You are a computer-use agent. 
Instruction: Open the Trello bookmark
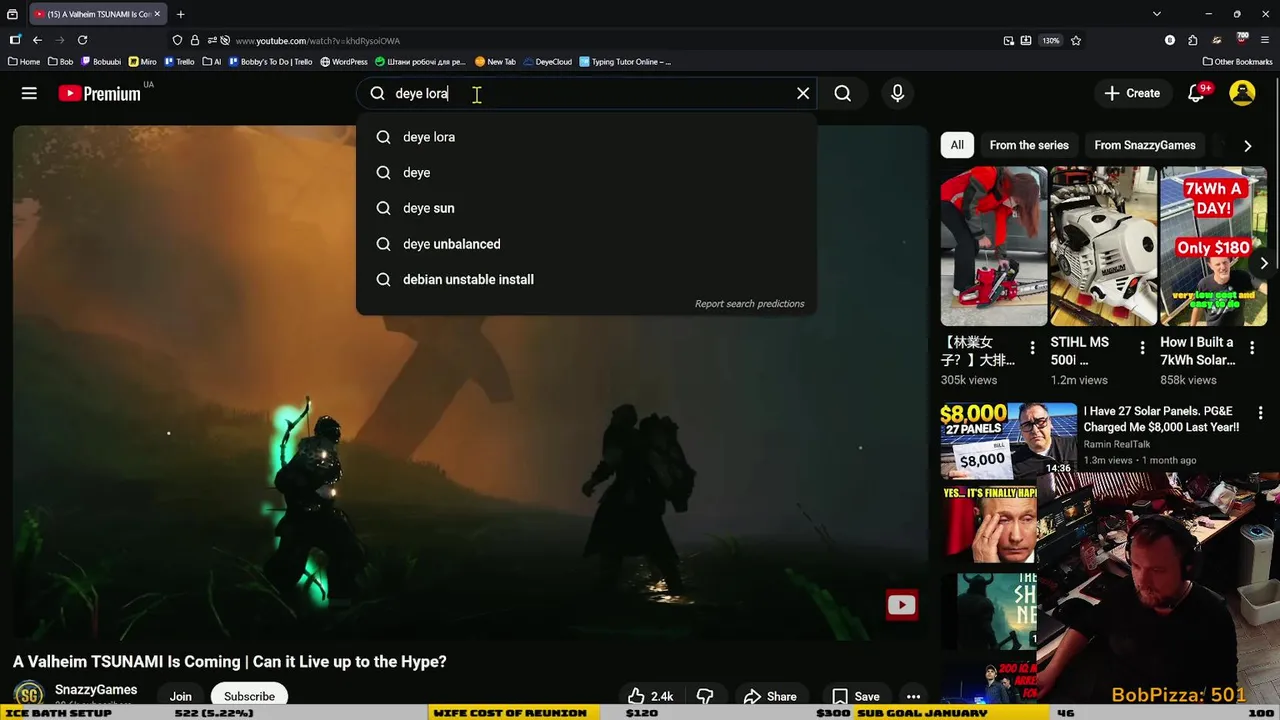click(179, 62)
